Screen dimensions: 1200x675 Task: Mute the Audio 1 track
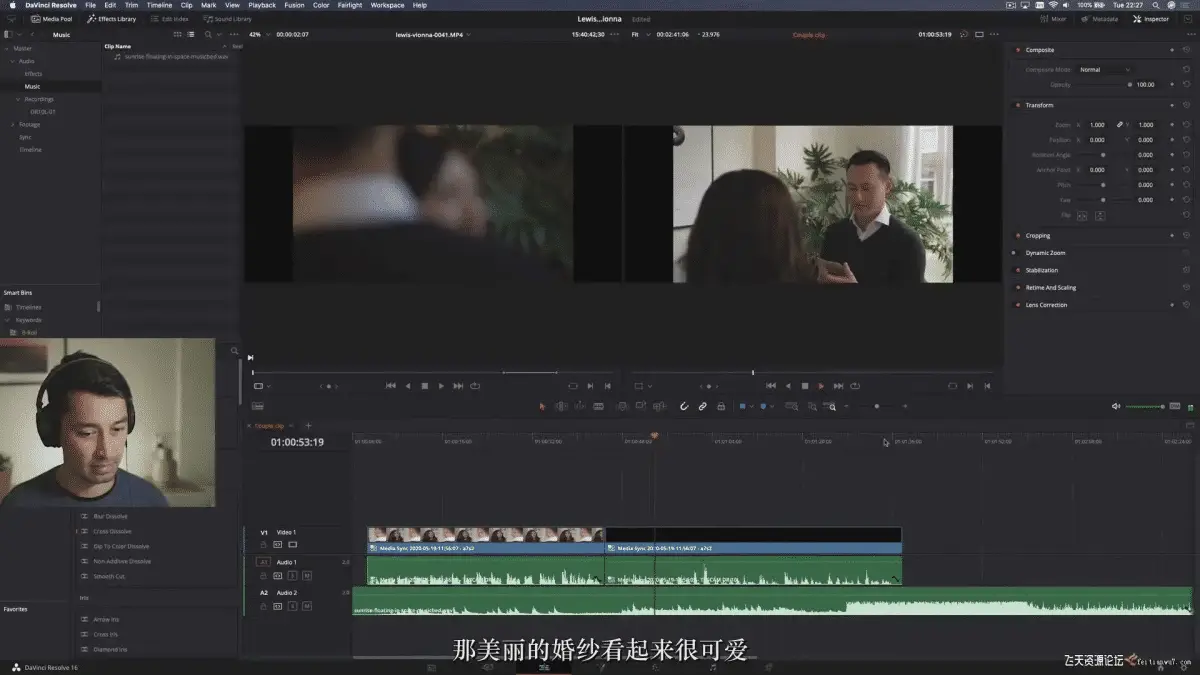point(307,576)
